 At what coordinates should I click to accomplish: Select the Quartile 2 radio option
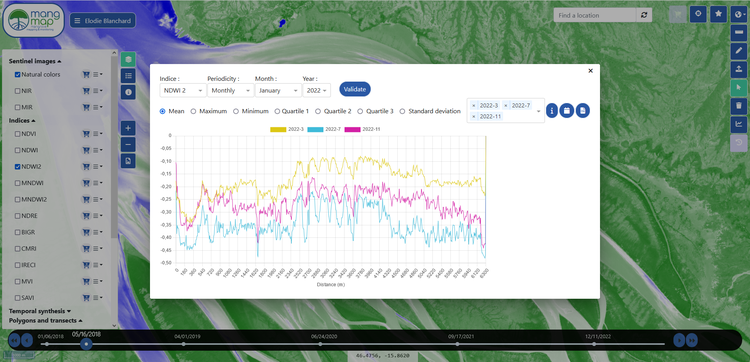click(x=318, y=111)
